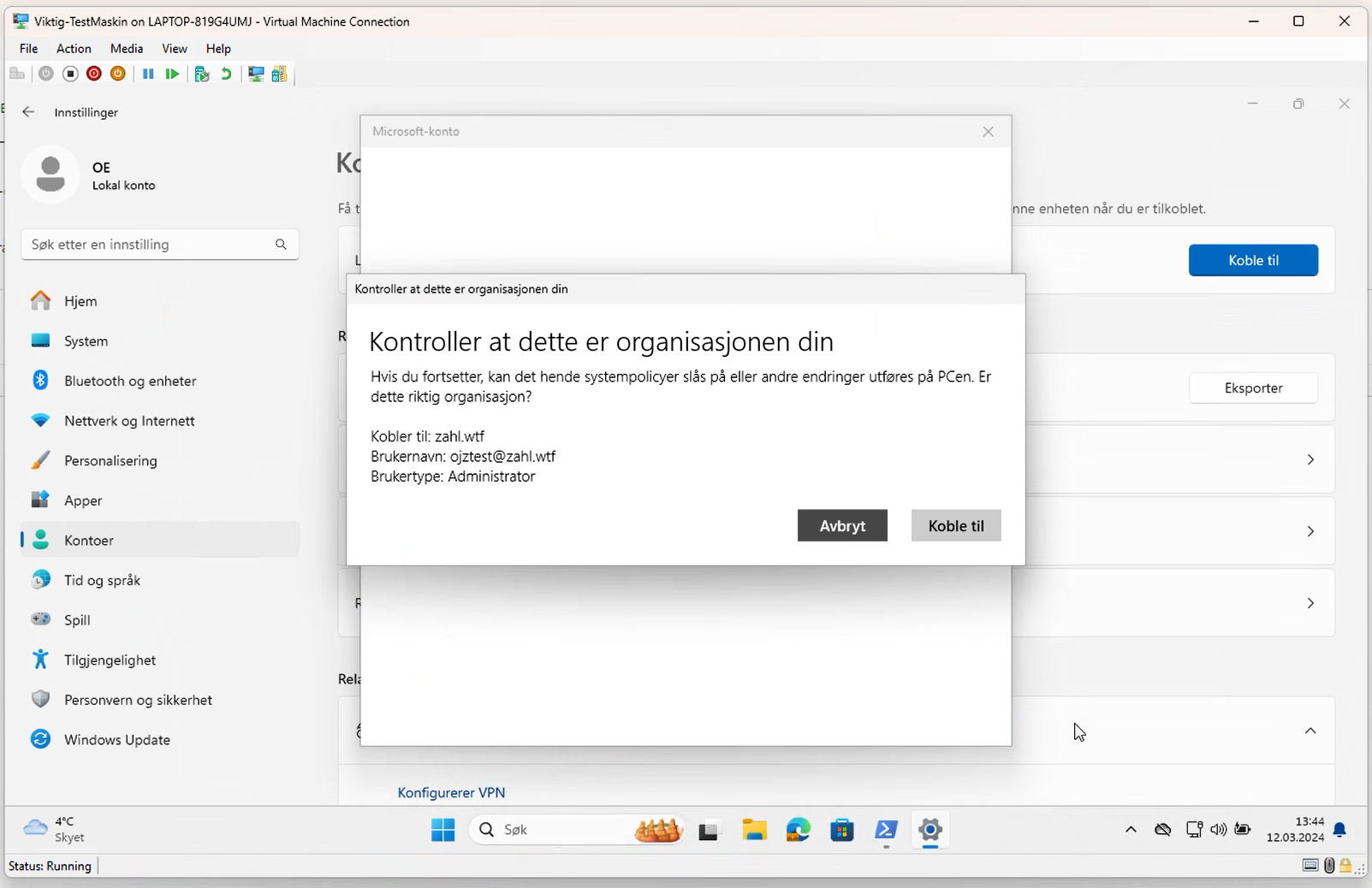Open the File menu
The width and height of the screenshot is (1372, 888).
(28, 49)
